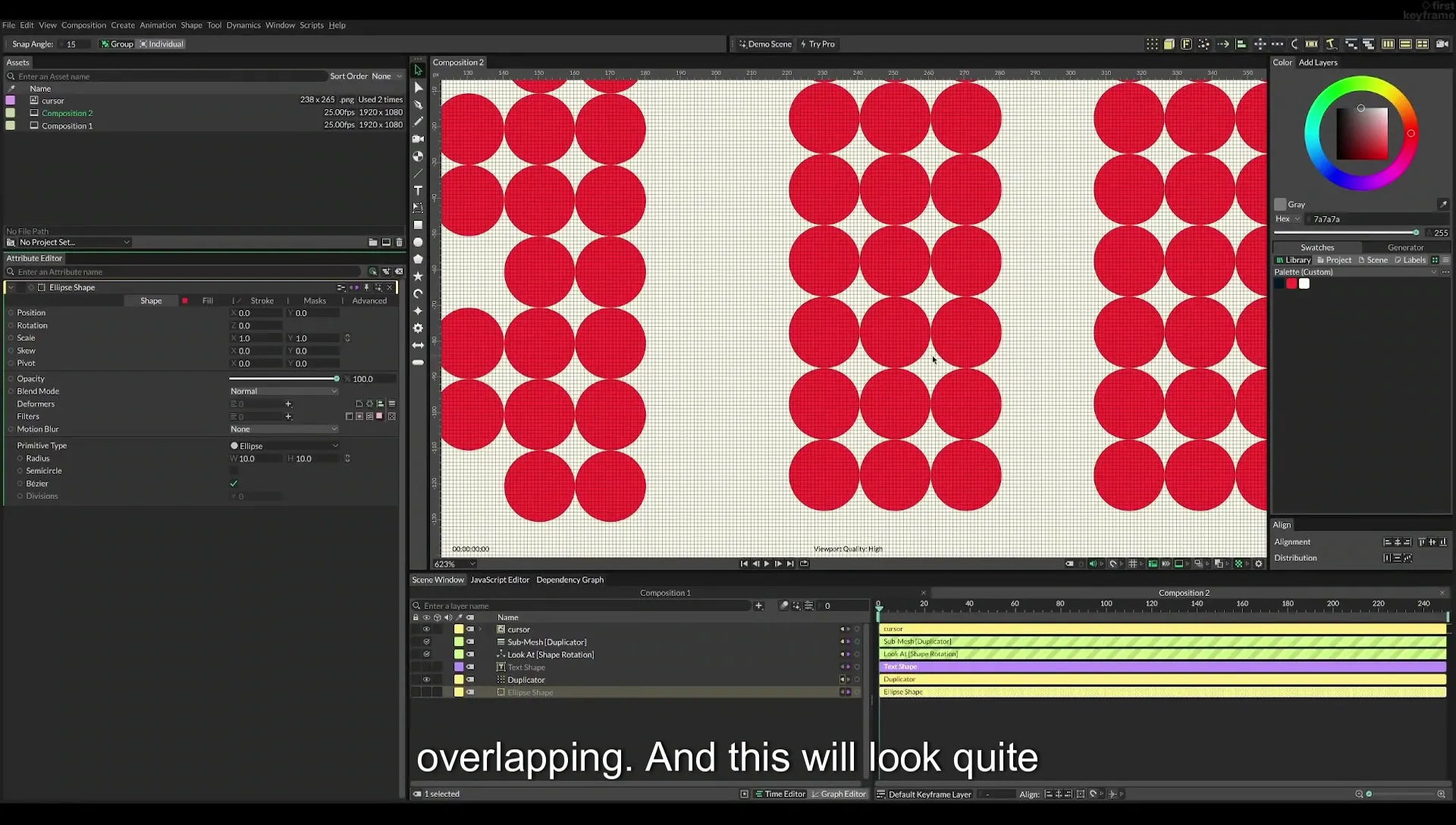Open the Stroke tab in Attribute Editor
This screenshot has width=1456, height=825.
(x=262, y=301)
